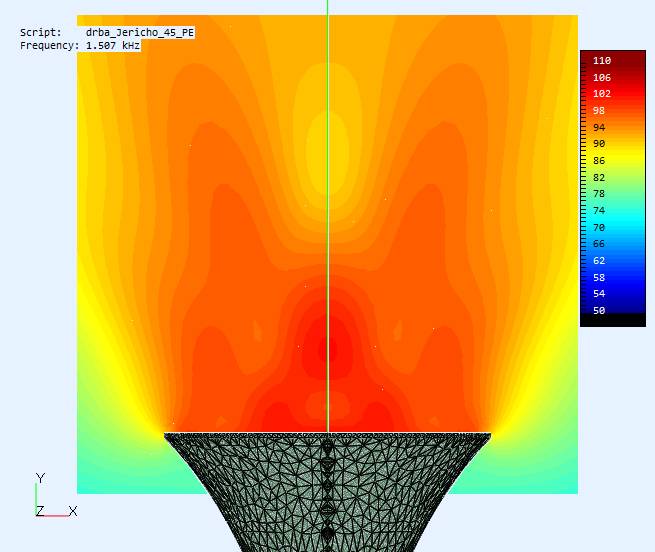Screen dimensions: 655x552
Task: Click the Y axis label of the triad
Action: click(40, 478)
